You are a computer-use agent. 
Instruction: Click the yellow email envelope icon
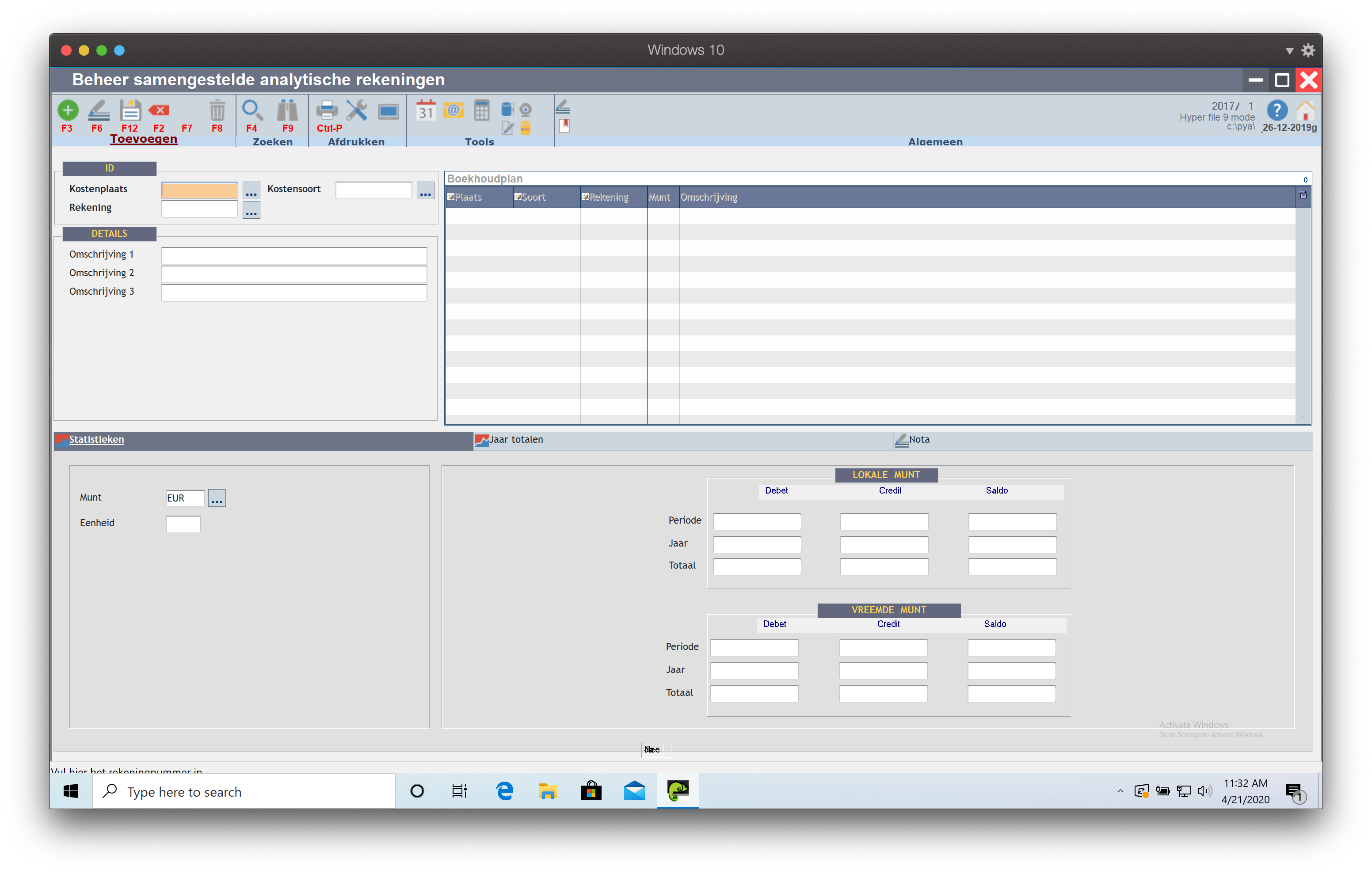(454, 110)
